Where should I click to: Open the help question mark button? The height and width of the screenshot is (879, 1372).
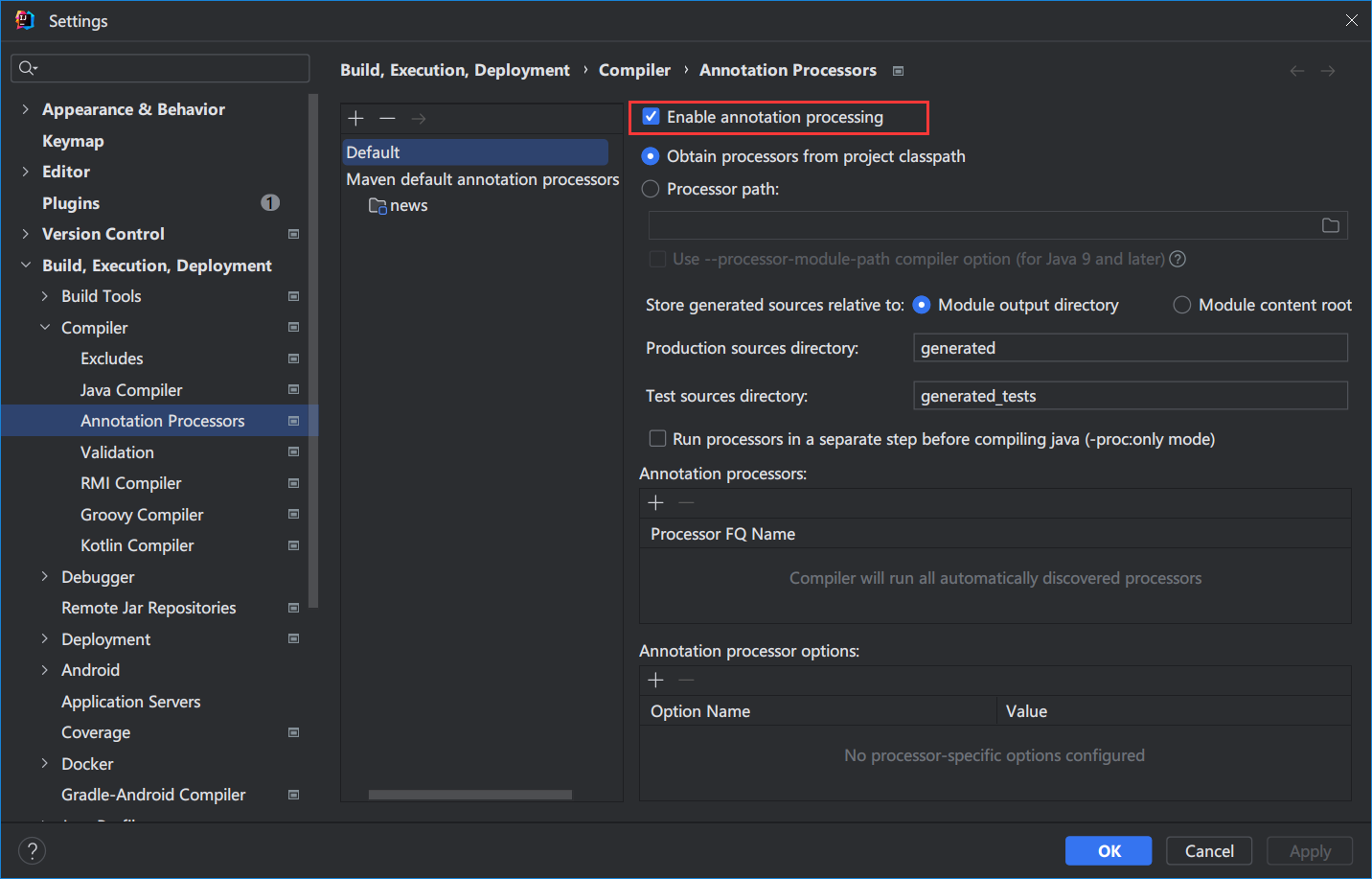point(32,850)
